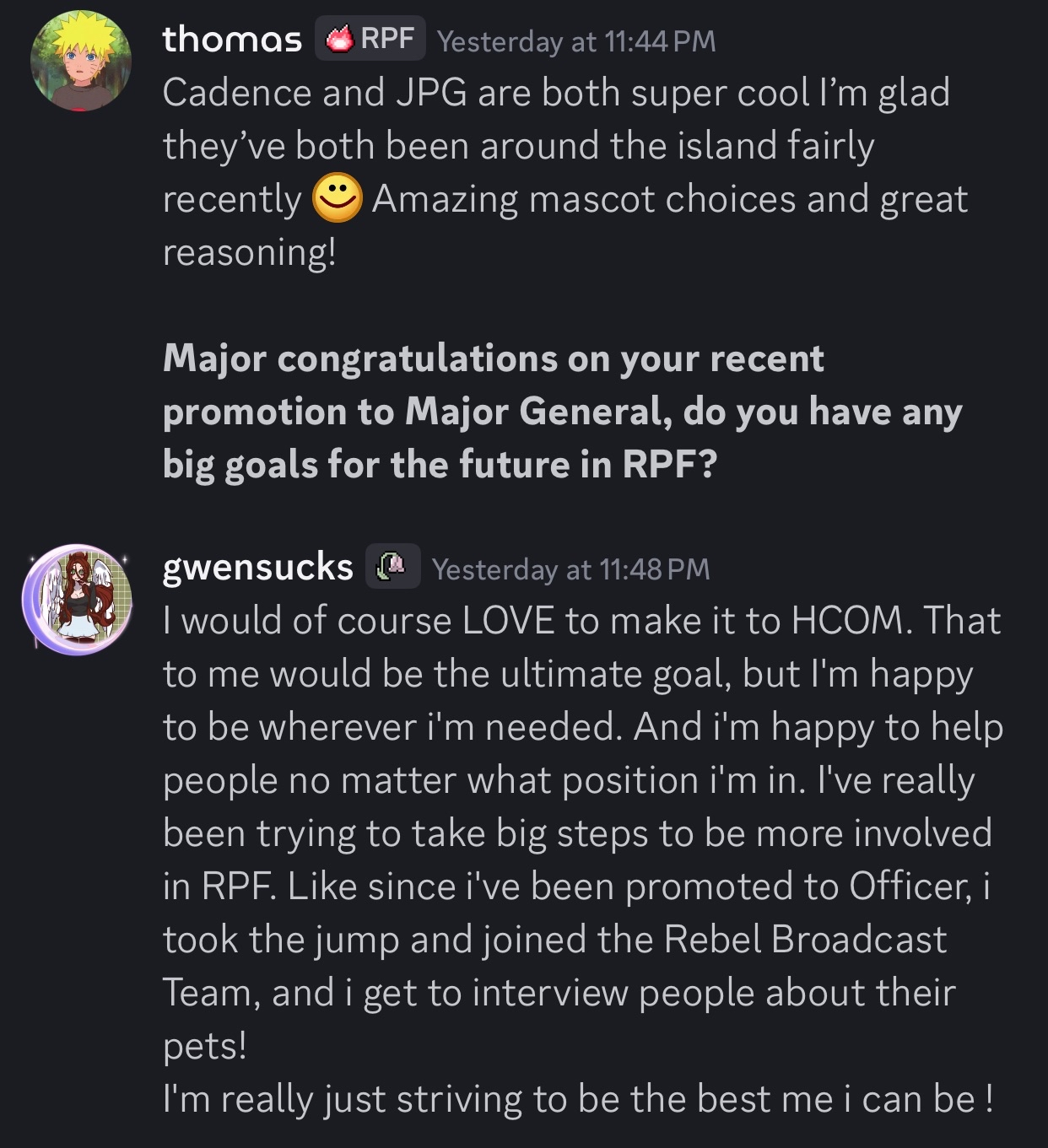Click the pink gem icon in RPF tag

coord(339,40)
